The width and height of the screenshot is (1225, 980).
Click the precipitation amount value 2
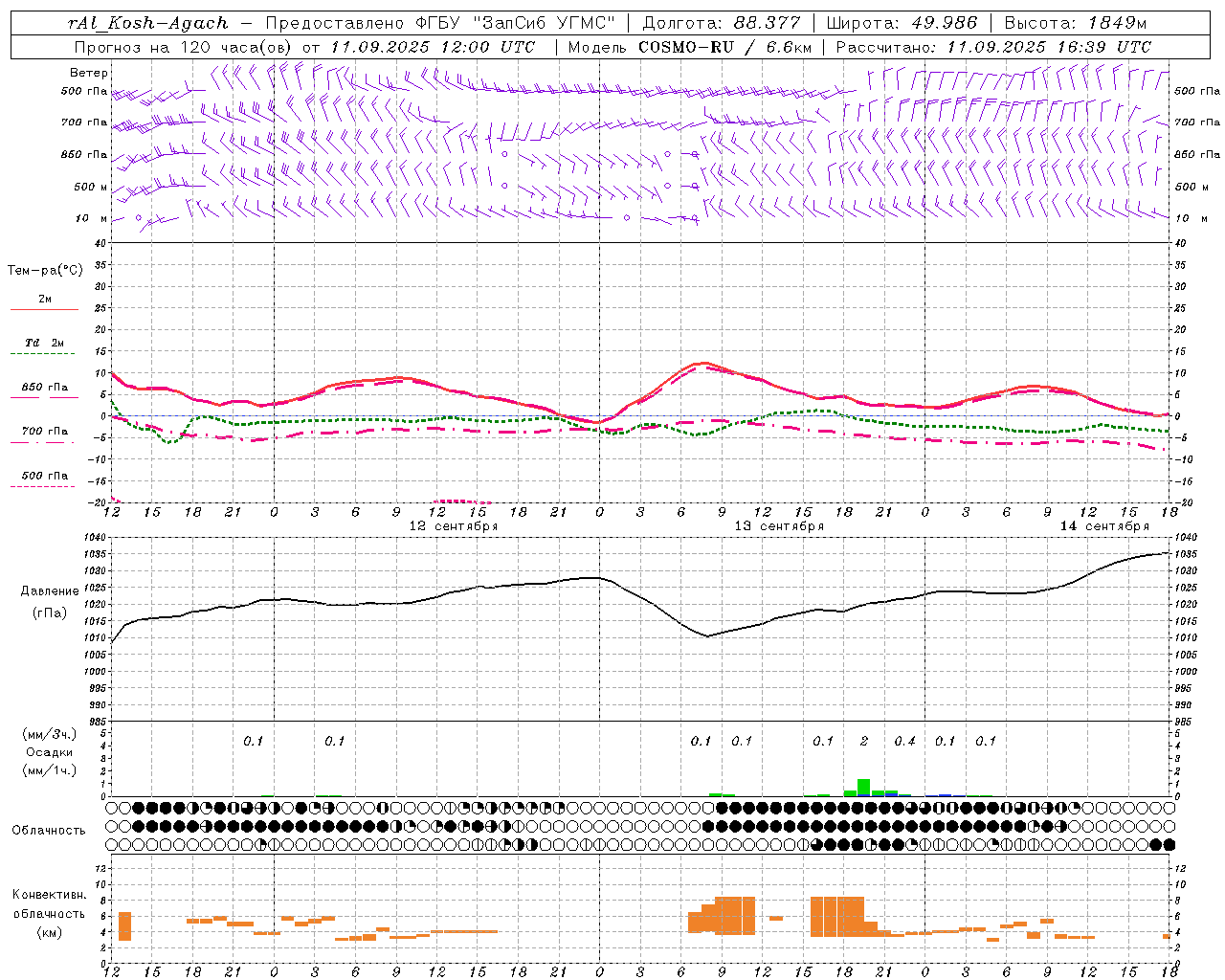coord(864,741)
